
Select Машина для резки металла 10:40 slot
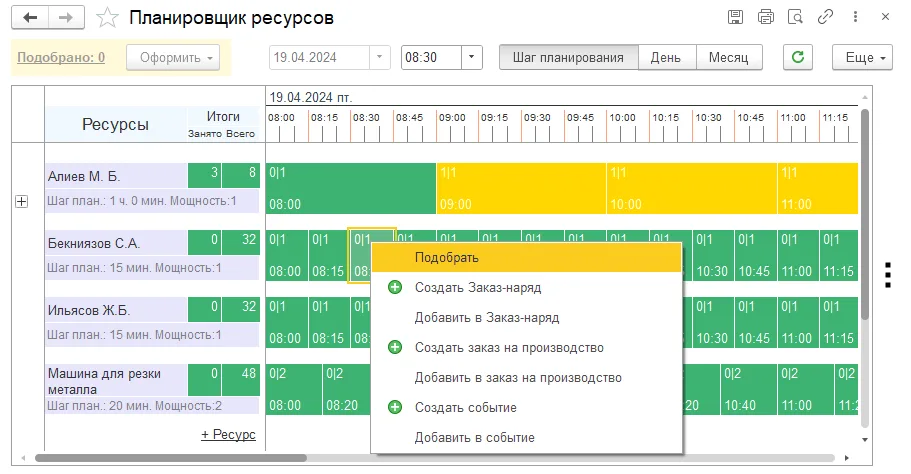click(748, 390)
